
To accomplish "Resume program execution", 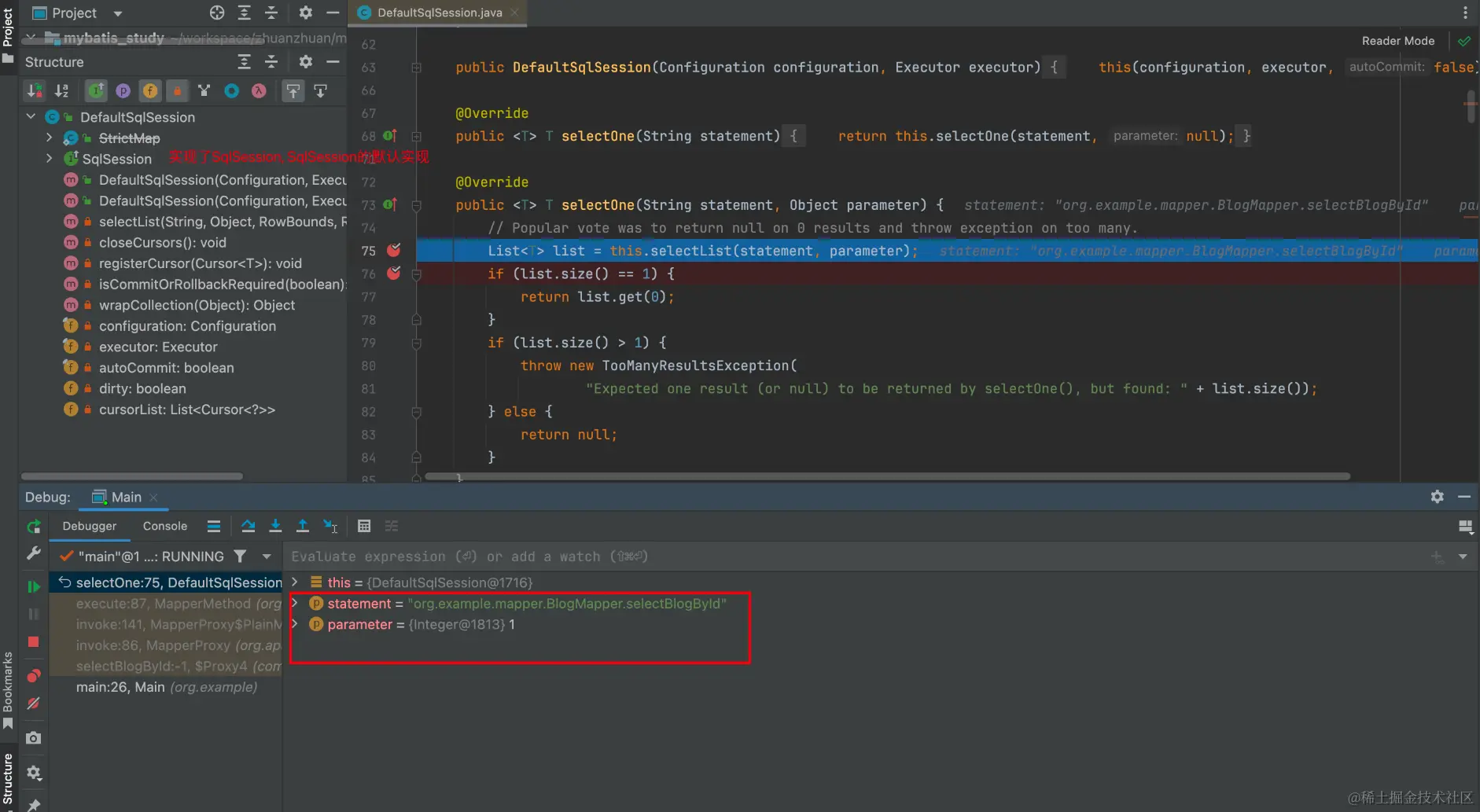I will coord(34,586).
